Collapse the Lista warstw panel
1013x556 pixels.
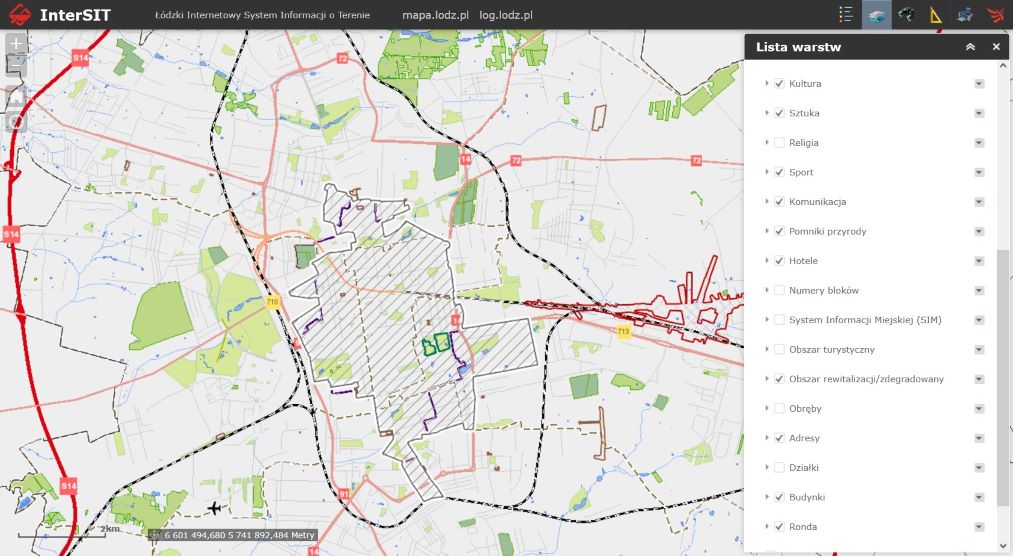pos(969,47)
